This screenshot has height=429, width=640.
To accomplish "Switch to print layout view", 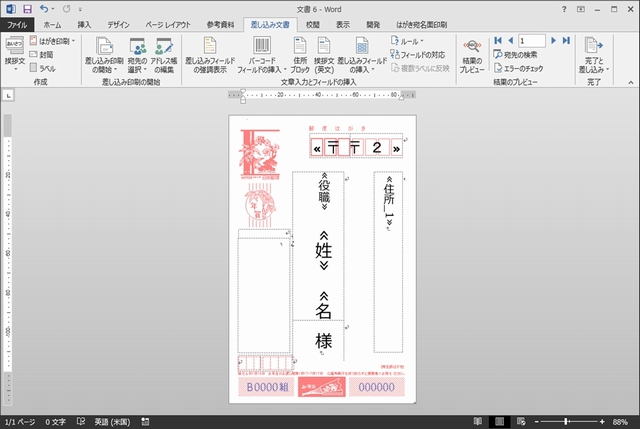I will [x=499, y=421].
